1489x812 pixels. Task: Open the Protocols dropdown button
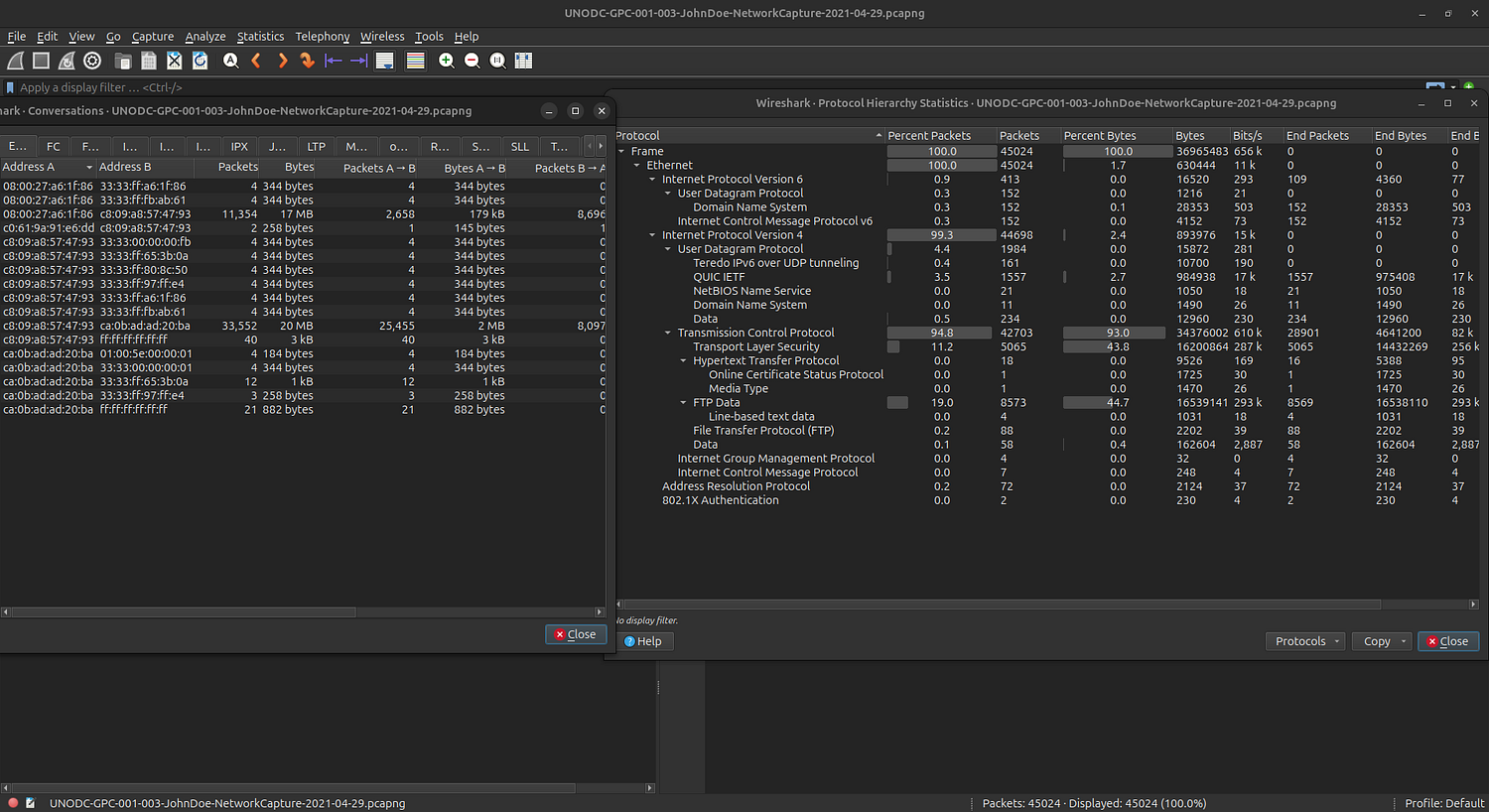pyautogui.click(x=1305, y=641)
